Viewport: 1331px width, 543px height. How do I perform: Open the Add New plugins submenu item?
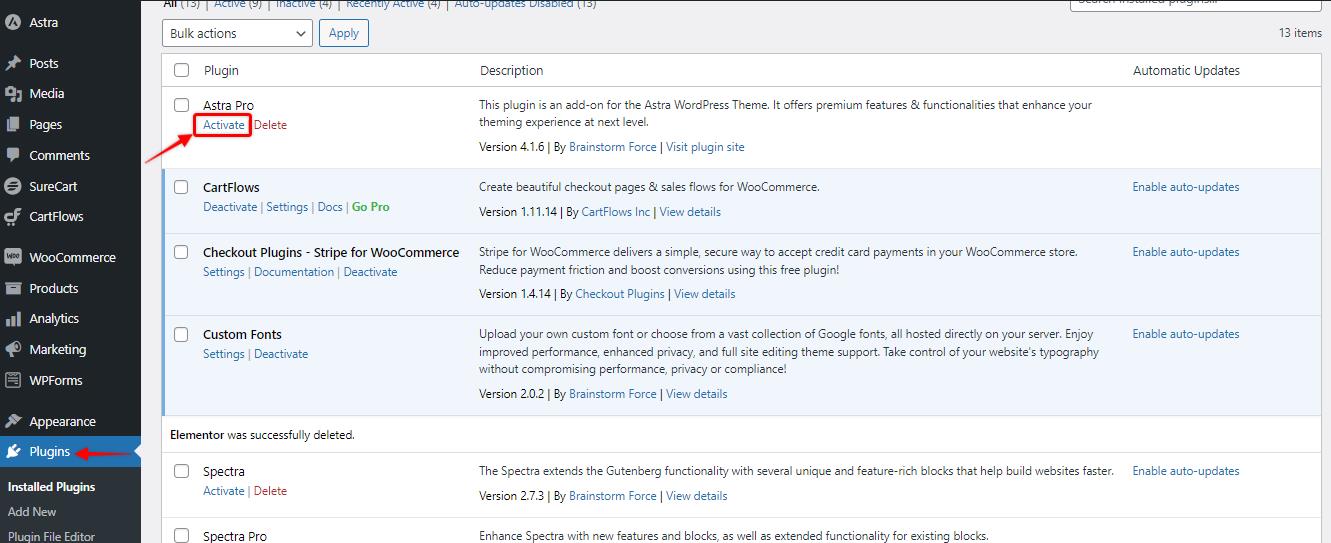click(32, 512)
